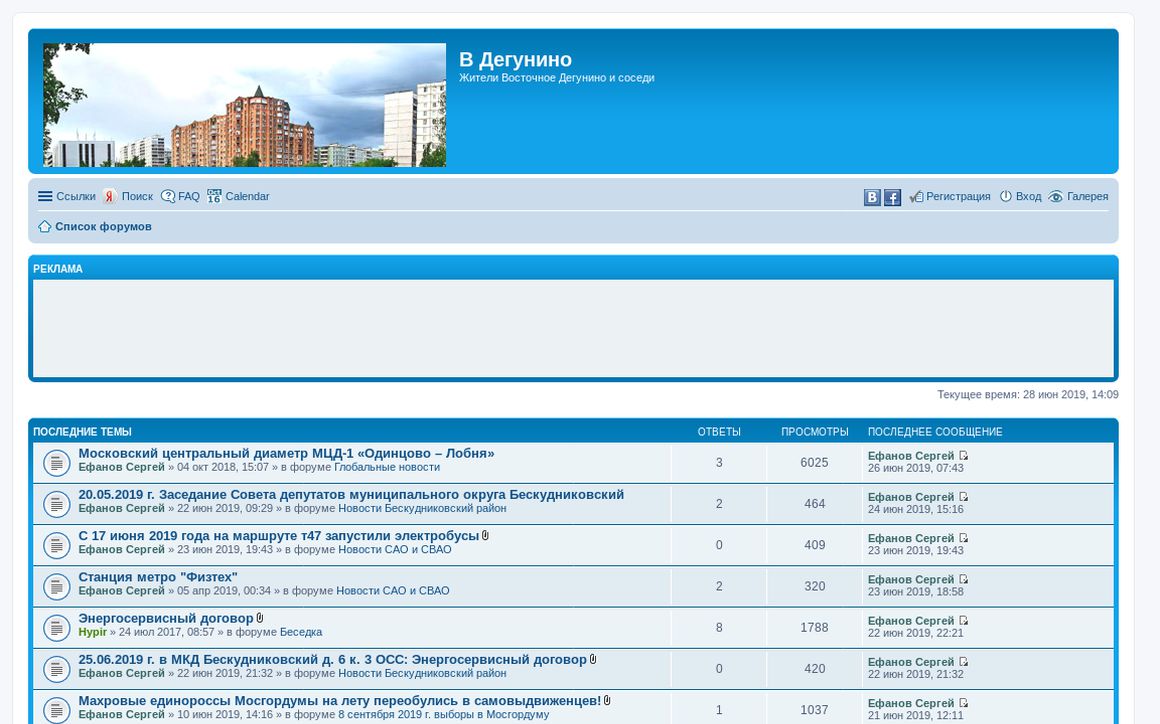Open the Ссылки hamburger menu icon
Image resolution: width=1160 pixels, height=724 pixels.
(x=45, y=196)
